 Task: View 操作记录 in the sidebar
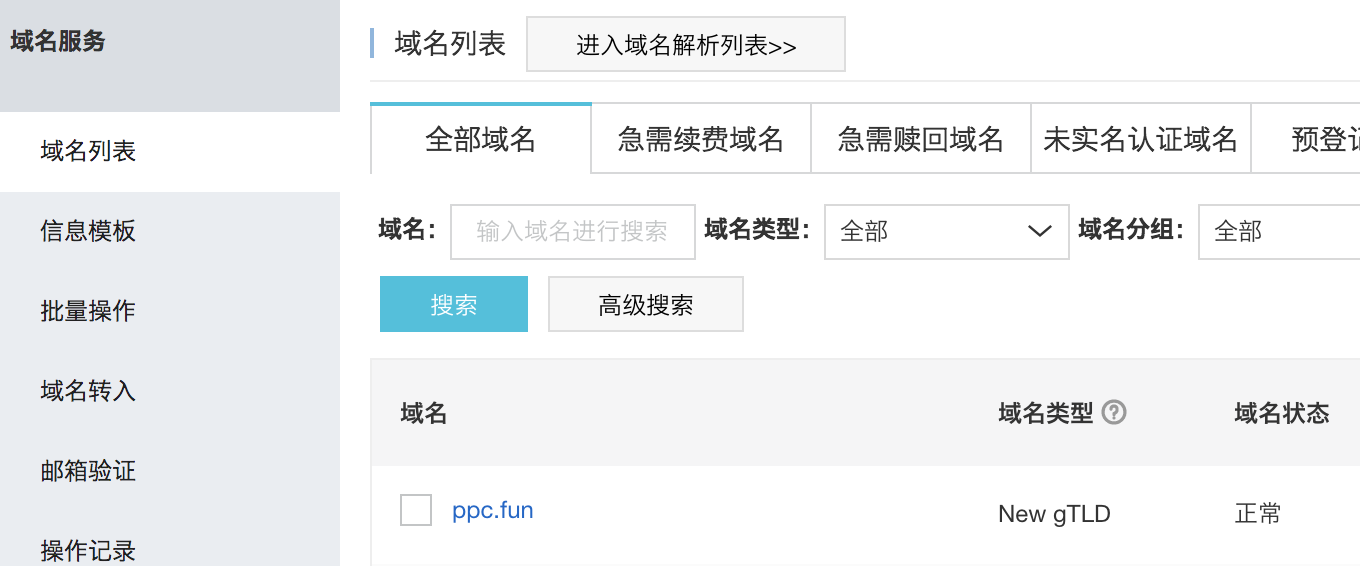[88, 549]
